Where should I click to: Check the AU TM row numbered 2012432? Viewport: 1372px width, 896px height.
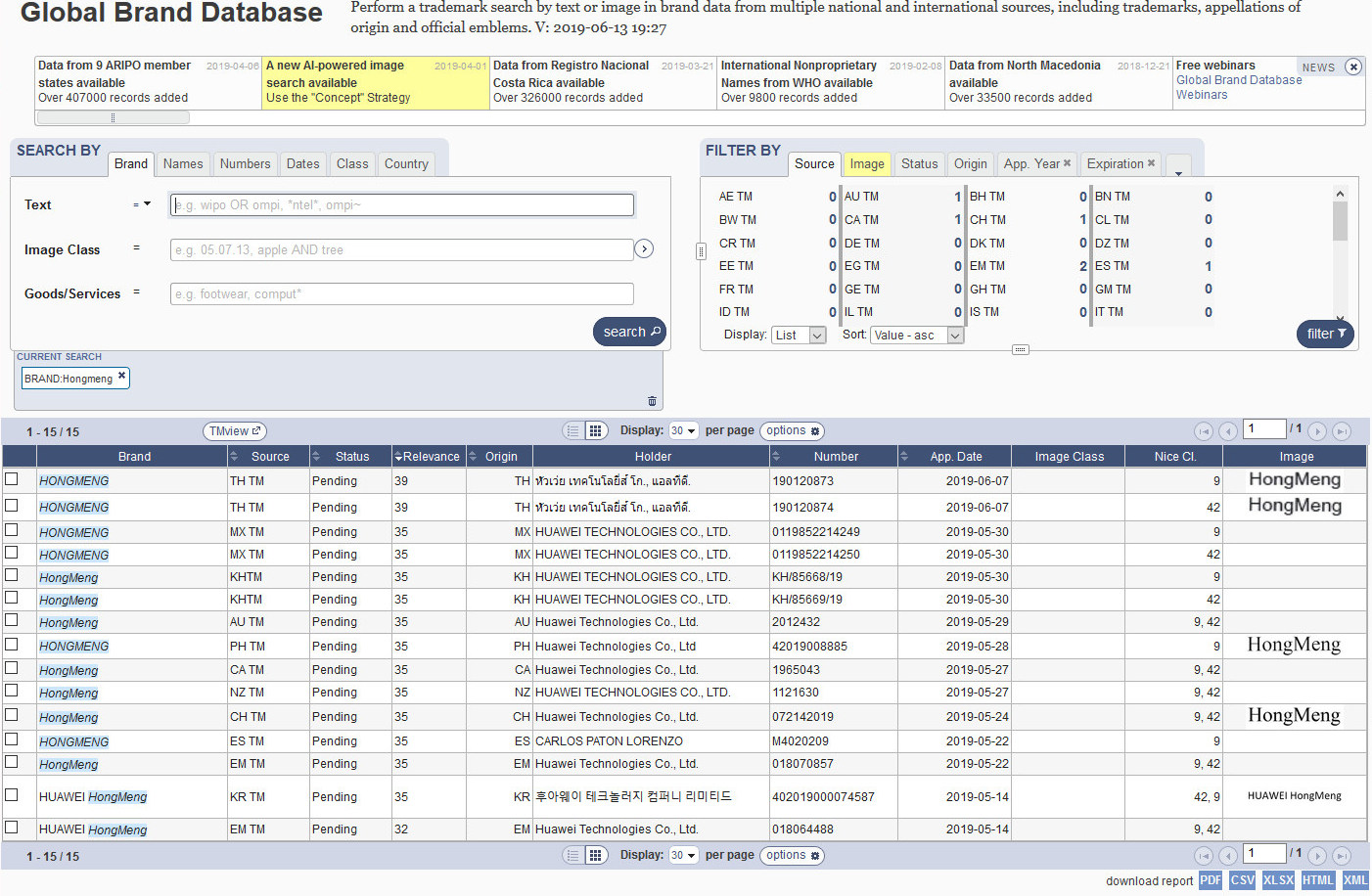pos(12,620)
